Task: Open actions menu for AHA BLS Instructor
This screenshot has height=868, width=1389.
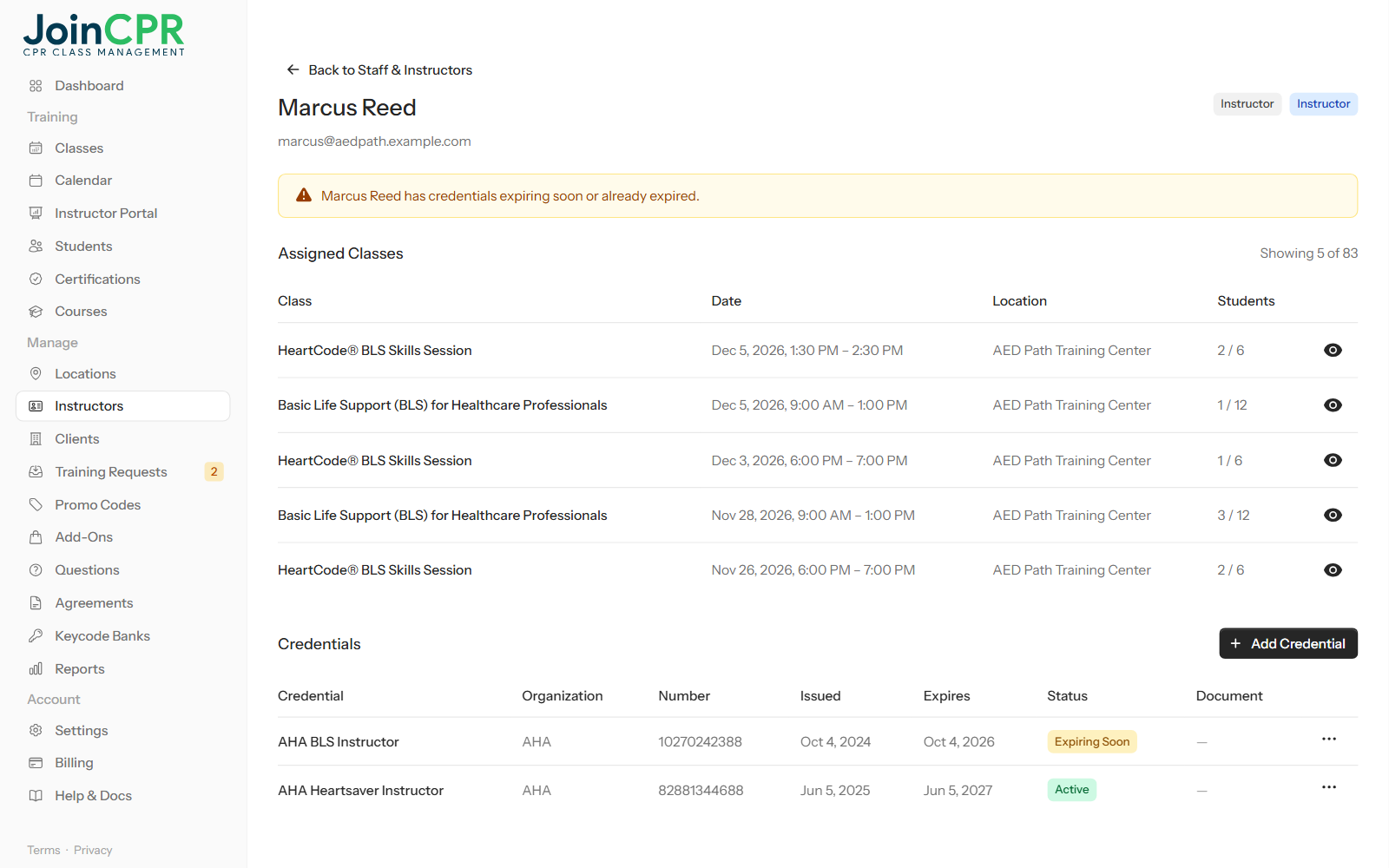Action: coord(1329,740)
